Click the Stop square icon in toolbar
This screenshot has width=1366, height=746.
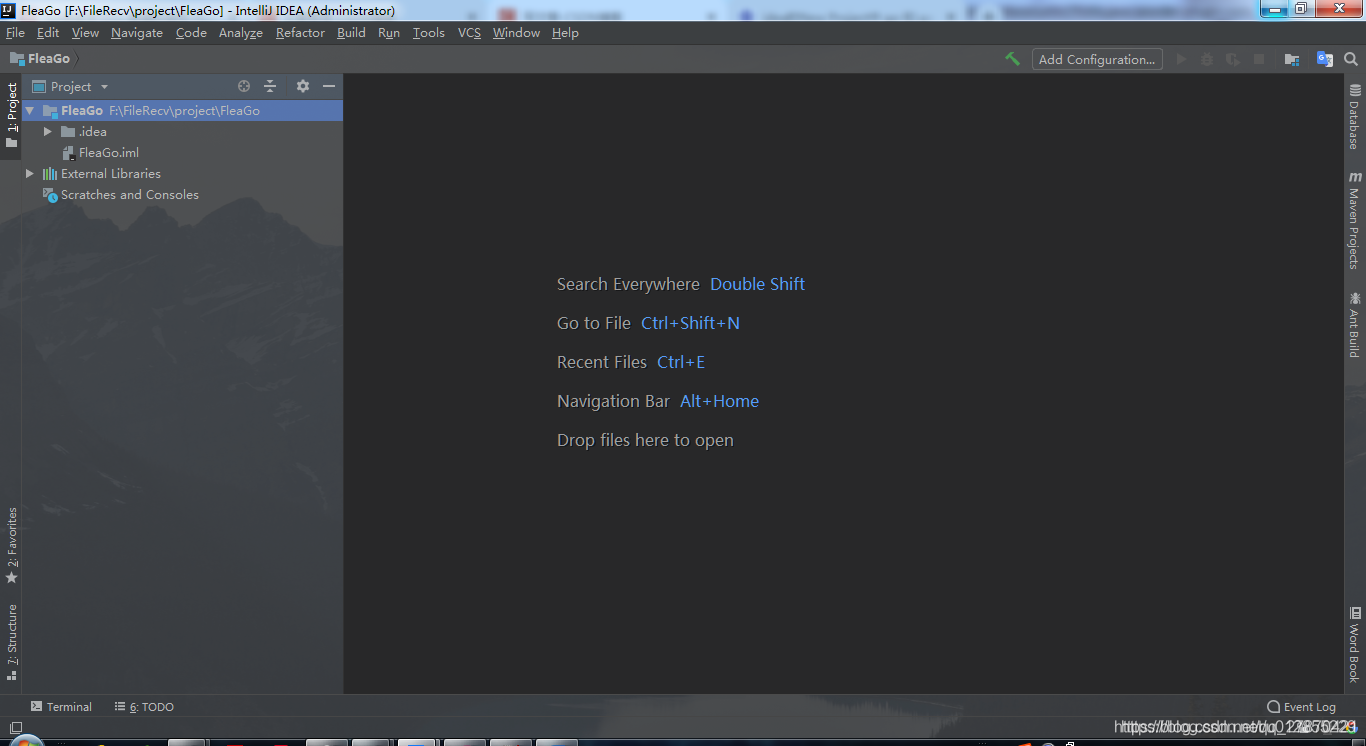[x=1259, y=59]
